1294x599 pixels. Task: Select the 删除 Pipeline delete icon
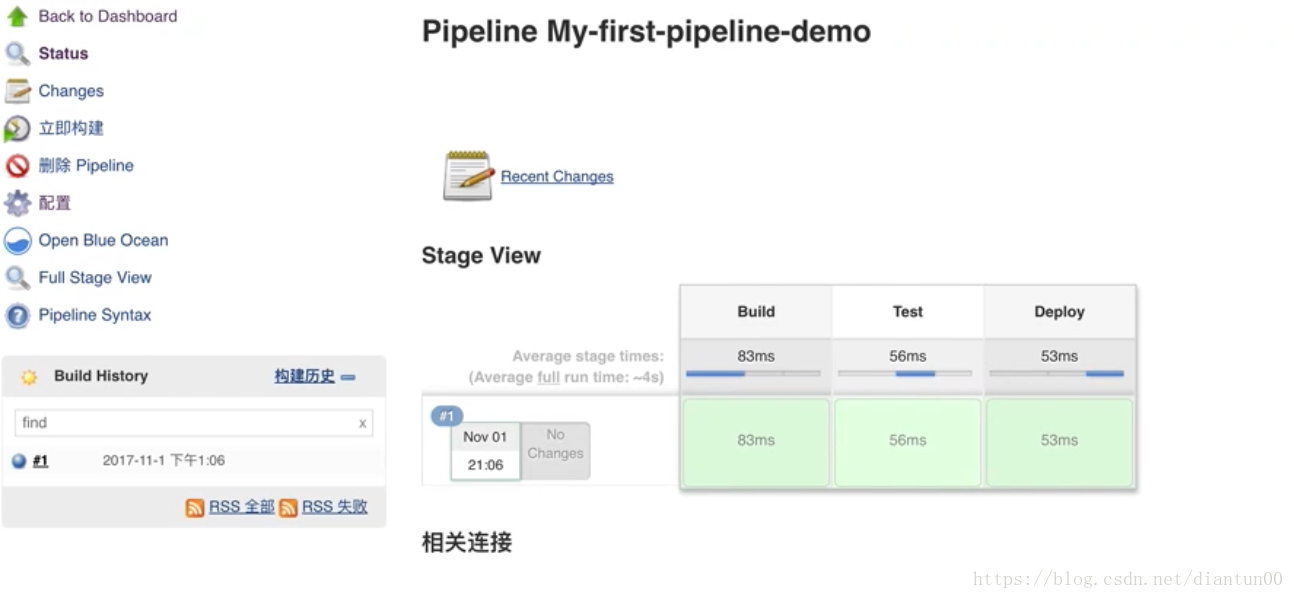point(17,165)
